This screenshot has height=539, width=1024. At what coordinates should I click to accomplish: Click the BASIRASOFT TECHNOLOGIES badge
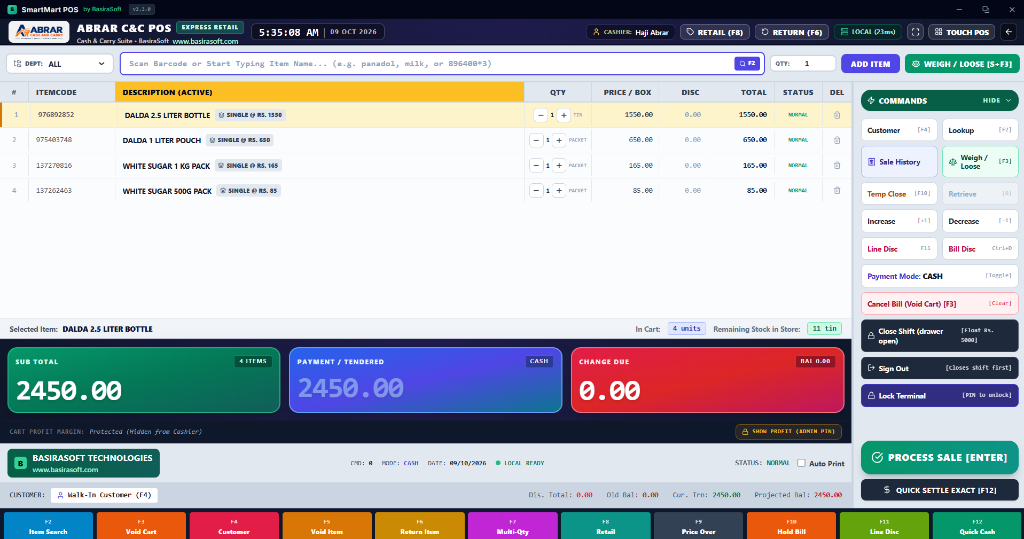coord(84,463)
